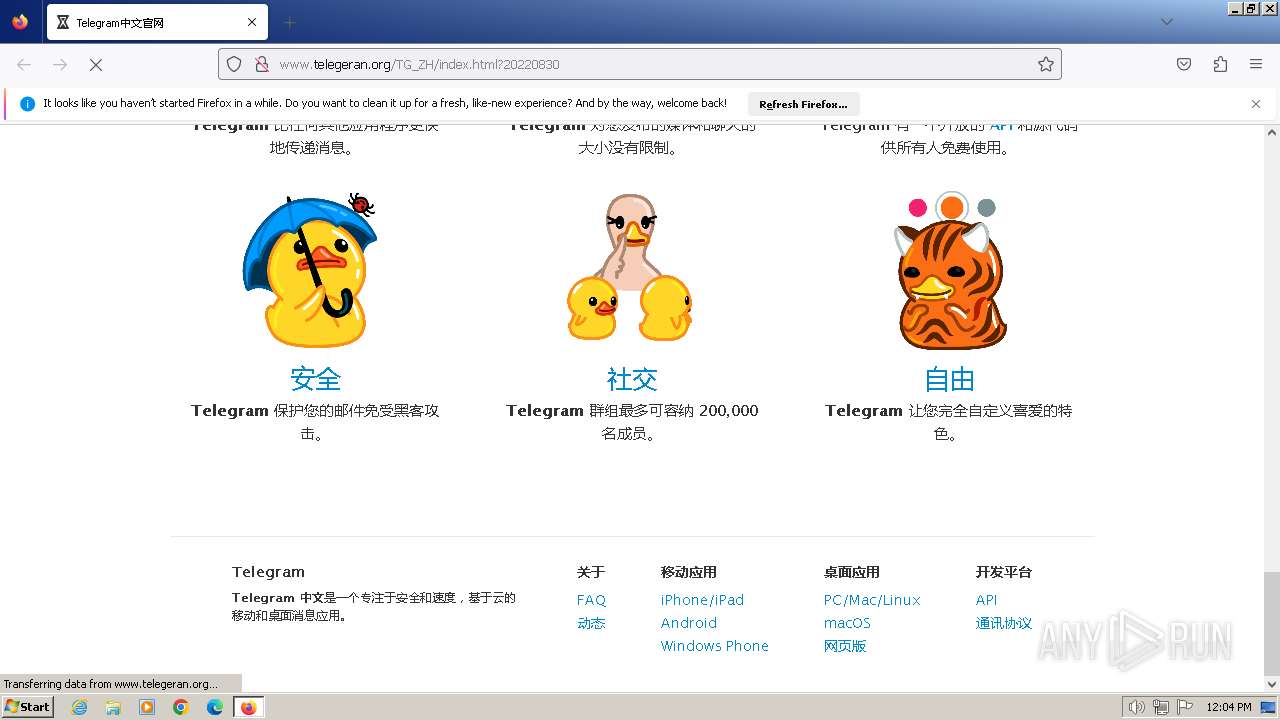Open the media player taskbar icon
The height and width of the screenshot is (720, 1280).
coord(147,707)
